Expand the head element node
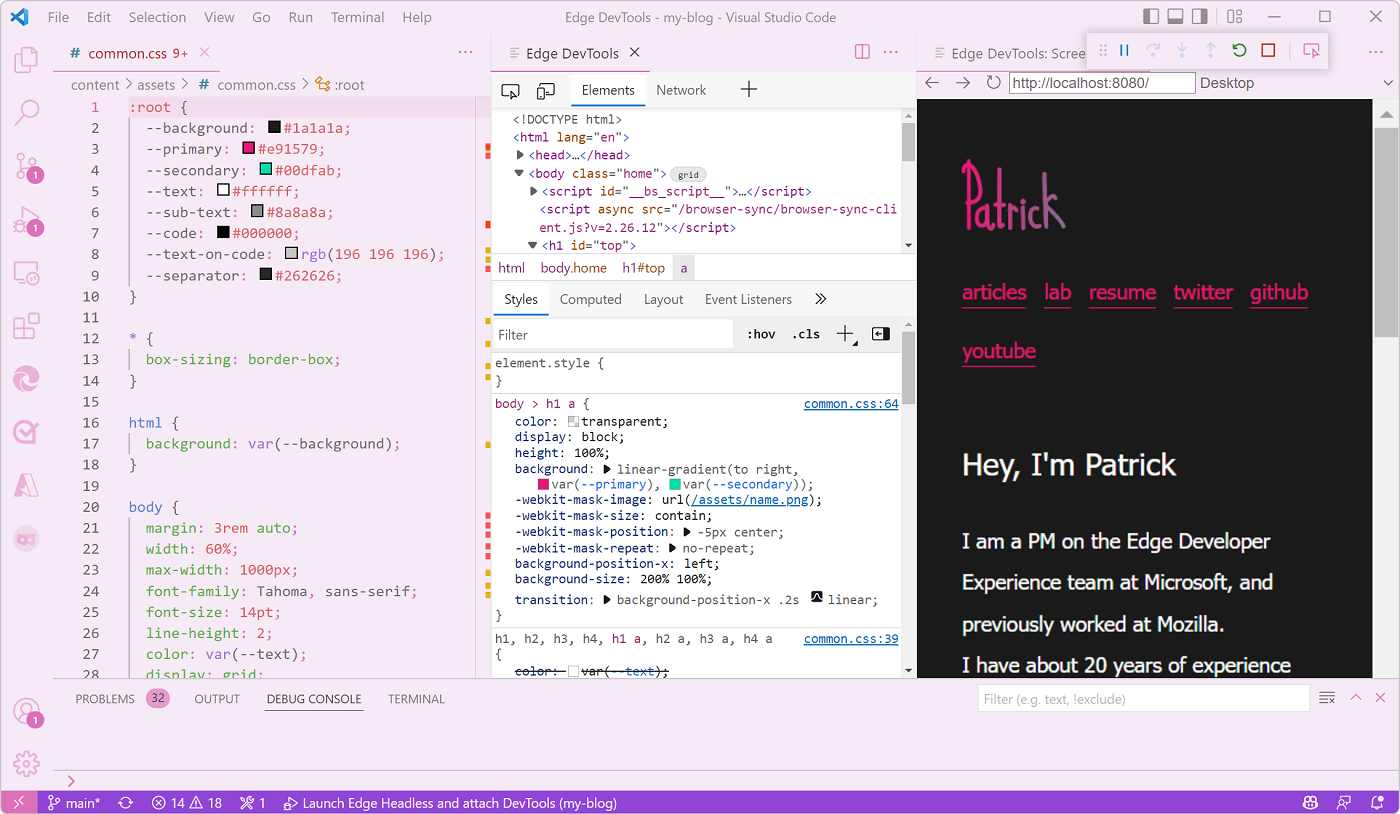1400x814 pixels. click(x=520, y=155)
